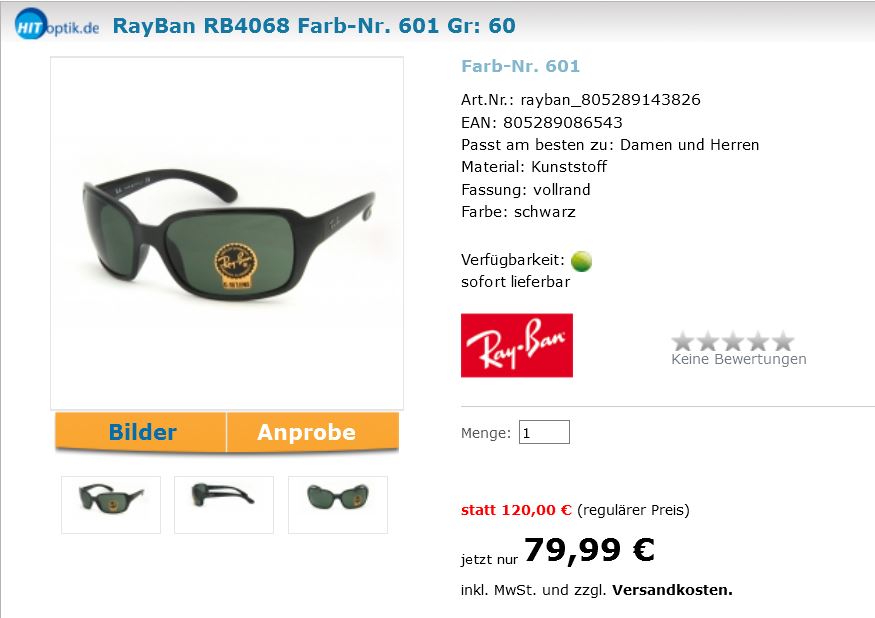
Task: Open the angled-view sunglasses thumbnail
Action: click(111, 505)
